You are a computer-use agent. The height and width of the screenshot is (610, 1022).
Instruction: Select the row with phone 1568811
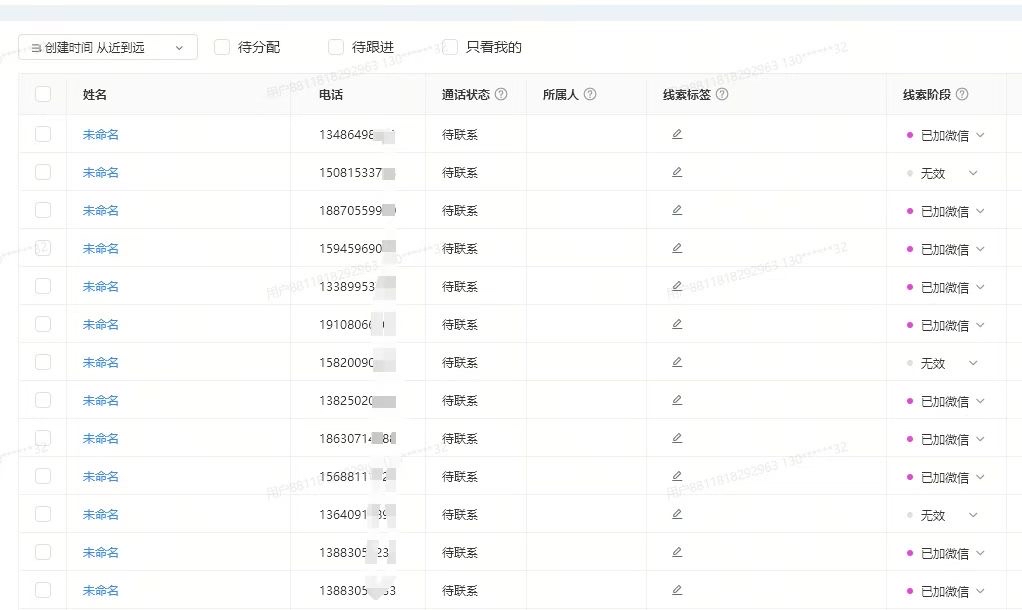[x=43, y=476]
